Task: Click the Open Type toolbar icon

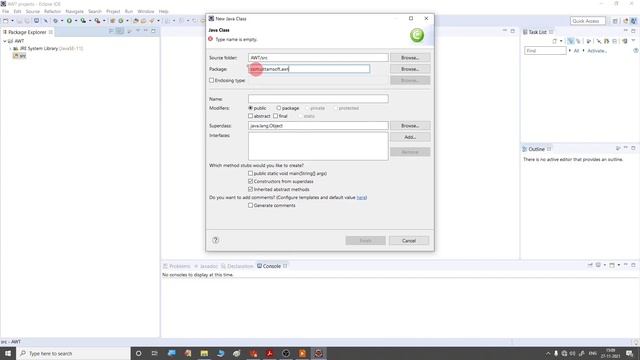Action: point(136,20)
